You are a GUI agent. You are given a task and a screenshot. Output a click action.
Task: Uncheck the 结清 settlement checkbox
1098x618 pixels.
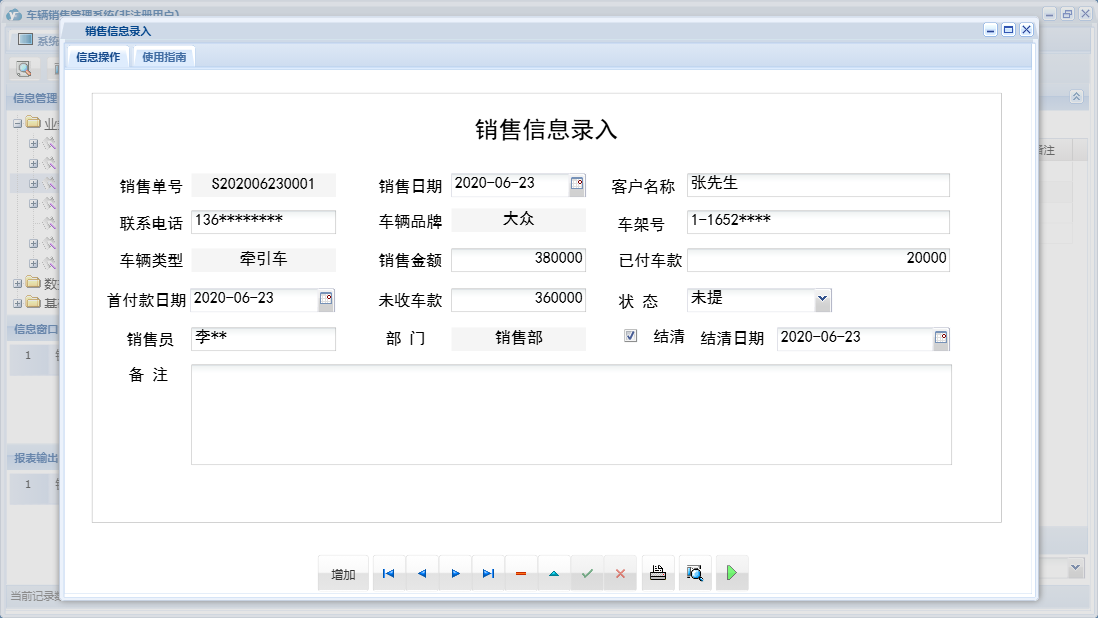(630, 334)
